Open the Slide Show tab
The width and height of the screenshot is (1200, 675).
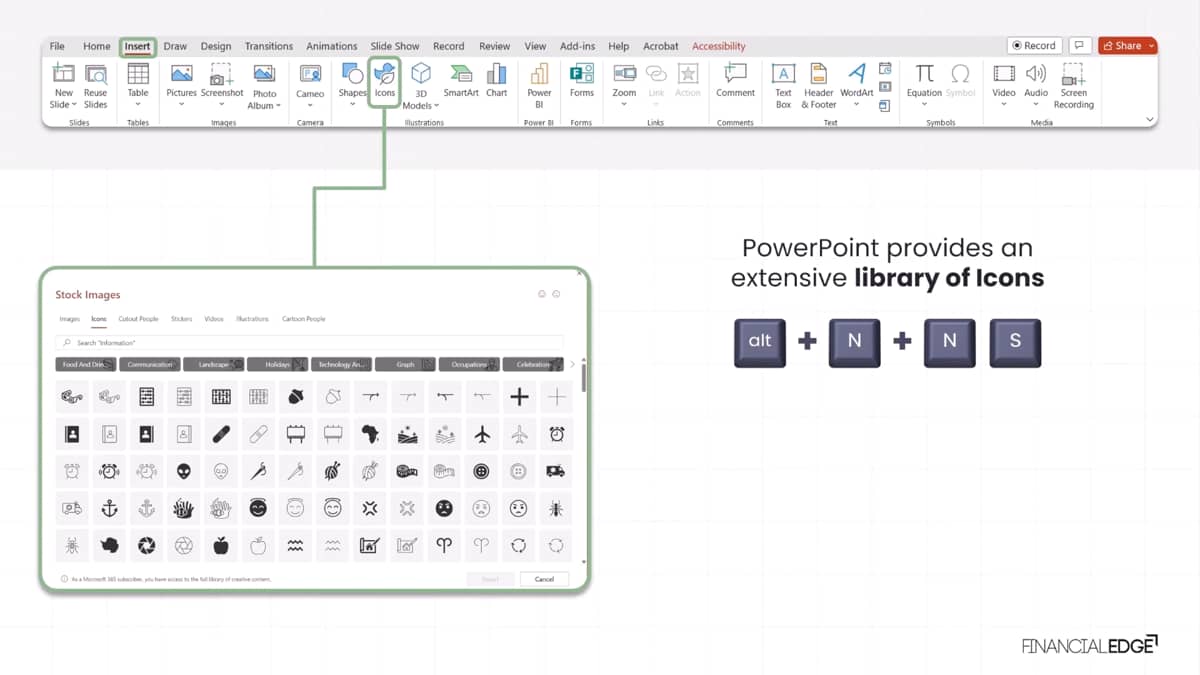pos(395,46)
